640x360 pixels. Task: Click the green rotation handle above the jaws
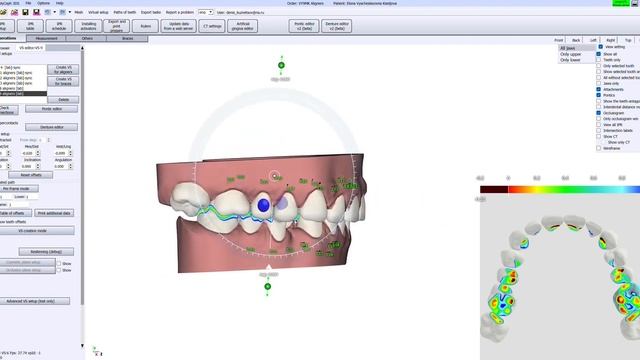281,65
